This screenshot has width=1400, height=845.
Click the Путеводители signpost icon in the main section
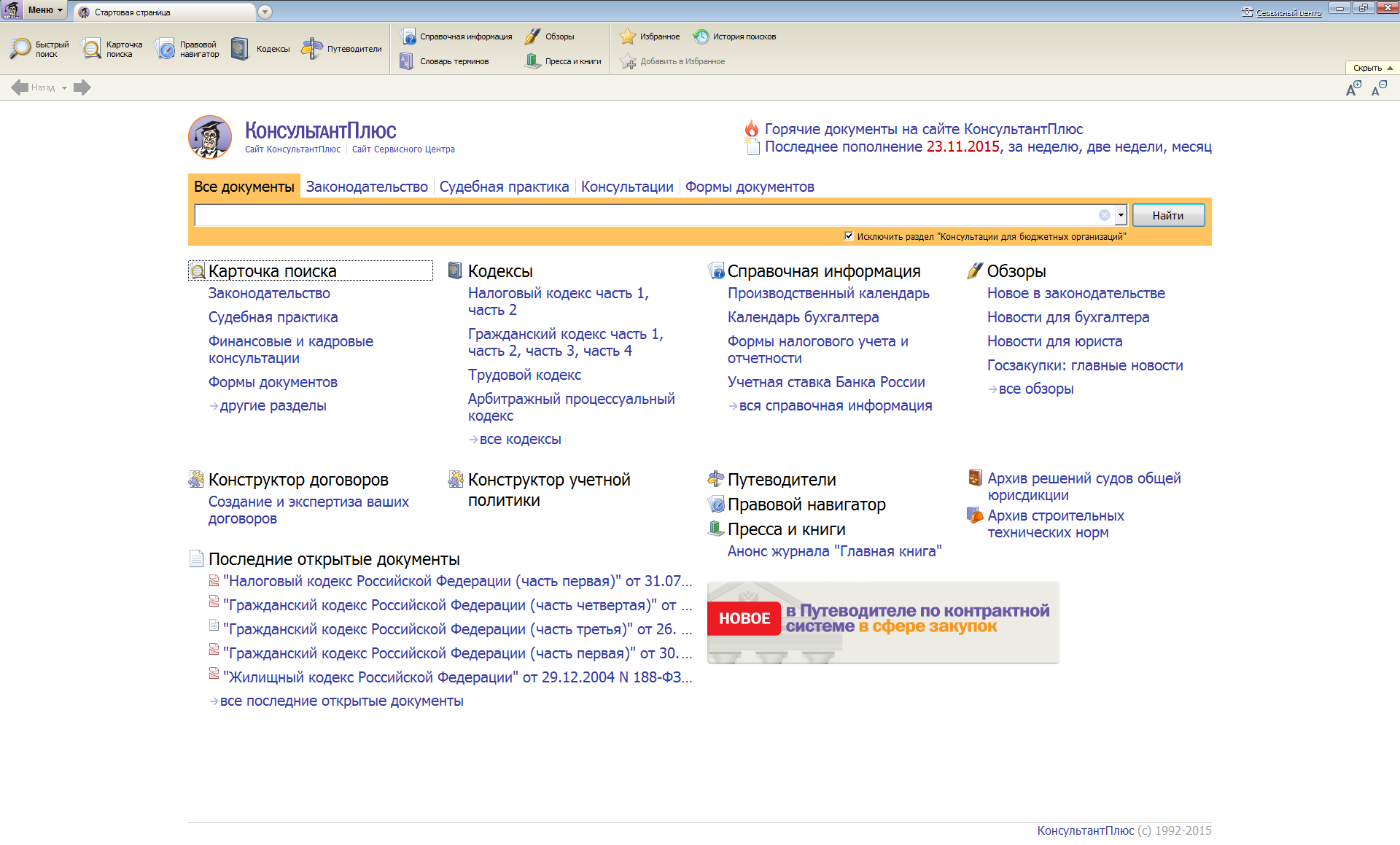[716, 479]
